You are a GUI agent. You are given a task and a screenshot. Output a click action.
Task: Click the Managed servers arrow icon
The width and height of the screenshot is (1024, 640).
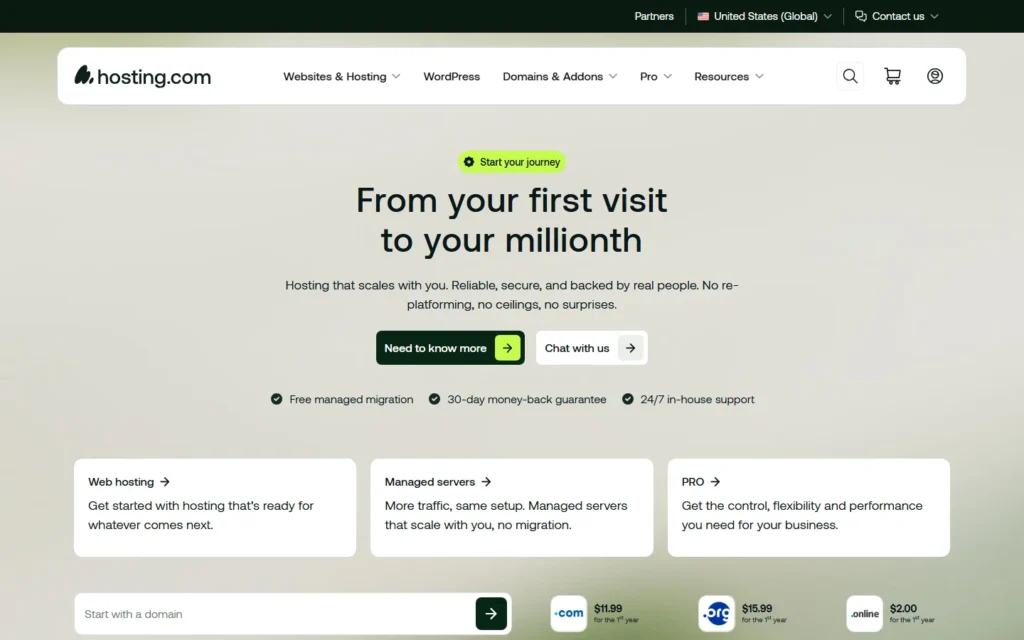click(x=486, y=482)
